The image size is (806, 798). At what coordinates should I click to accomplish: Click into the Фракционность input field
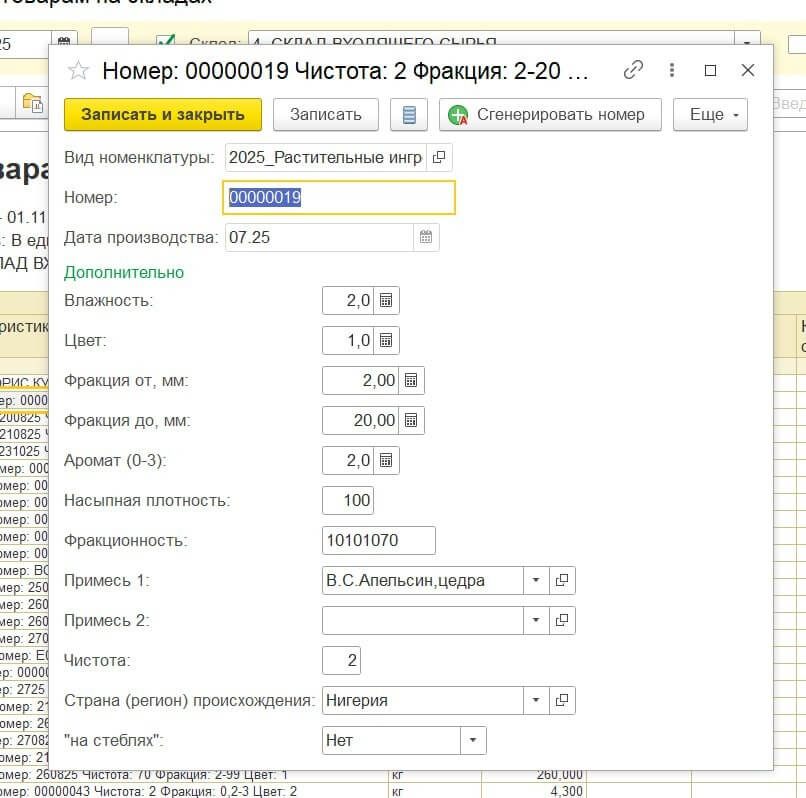[378, 540]
